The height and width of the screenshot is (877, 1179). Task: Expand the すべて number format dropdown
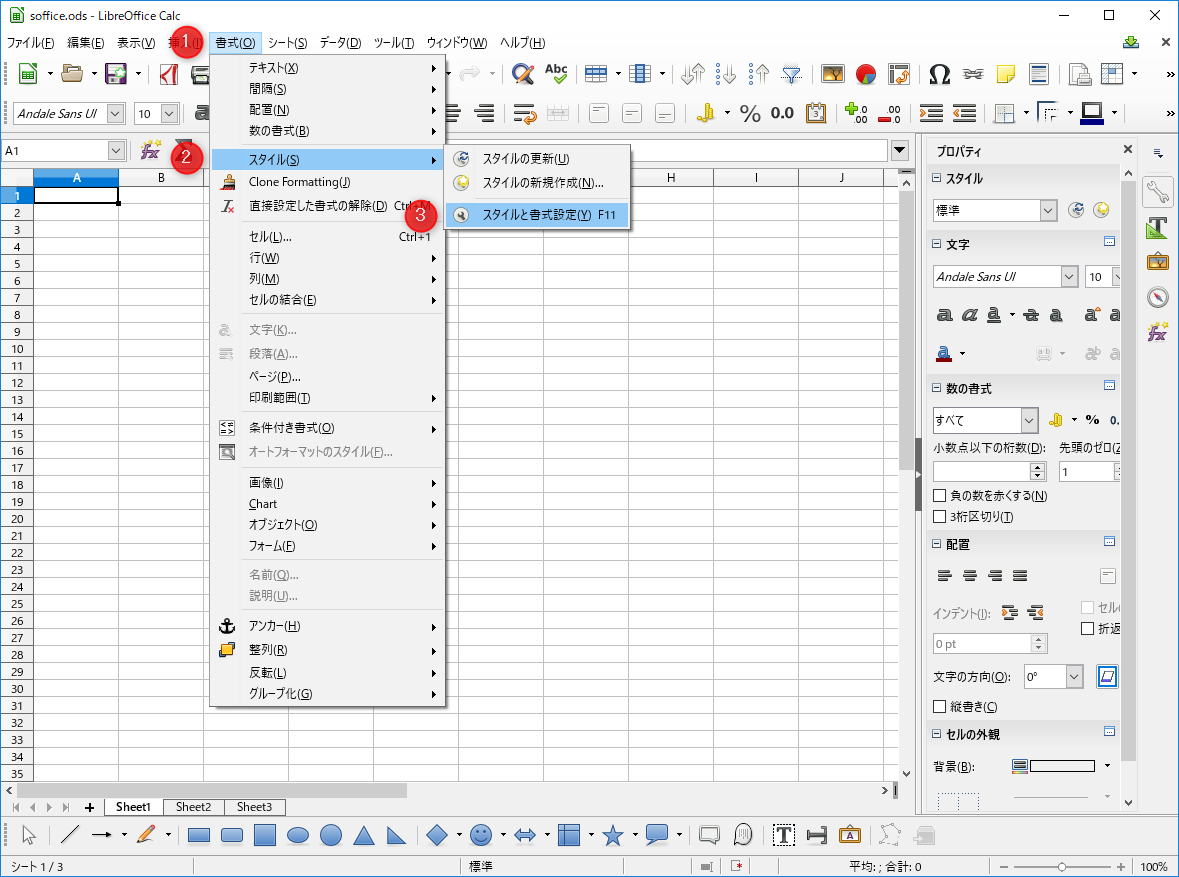coord(1029,421)
